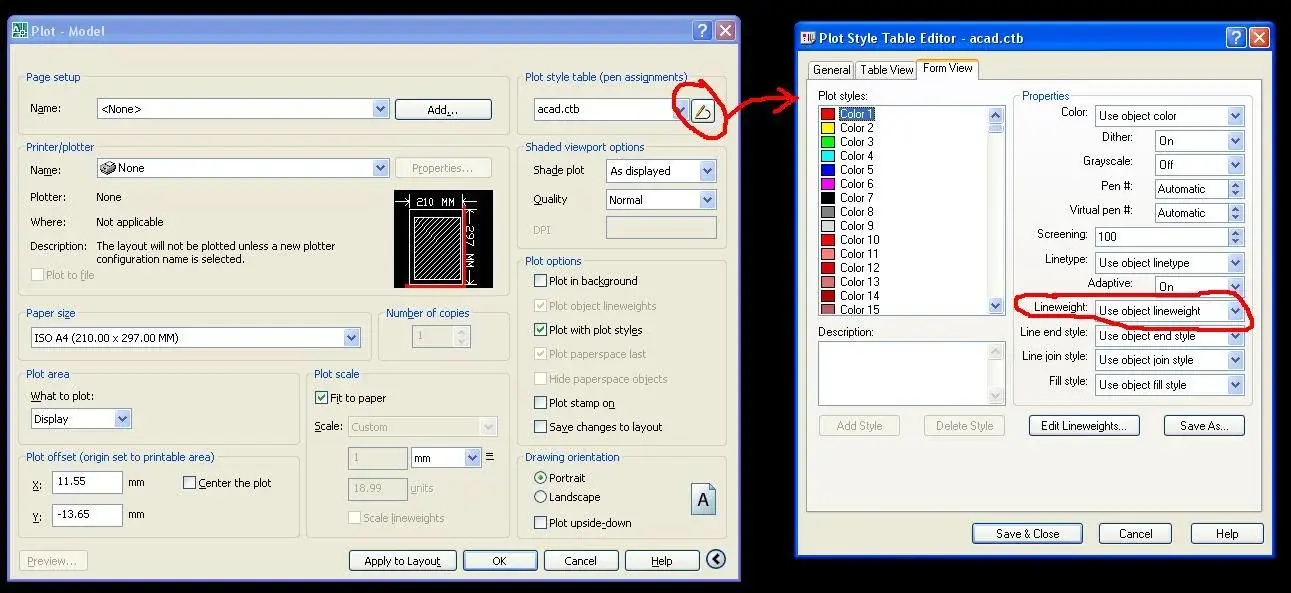This screenshot has width=1291, height=593.
Task: Open the What to plot dropdown
Action: [123, 419]
